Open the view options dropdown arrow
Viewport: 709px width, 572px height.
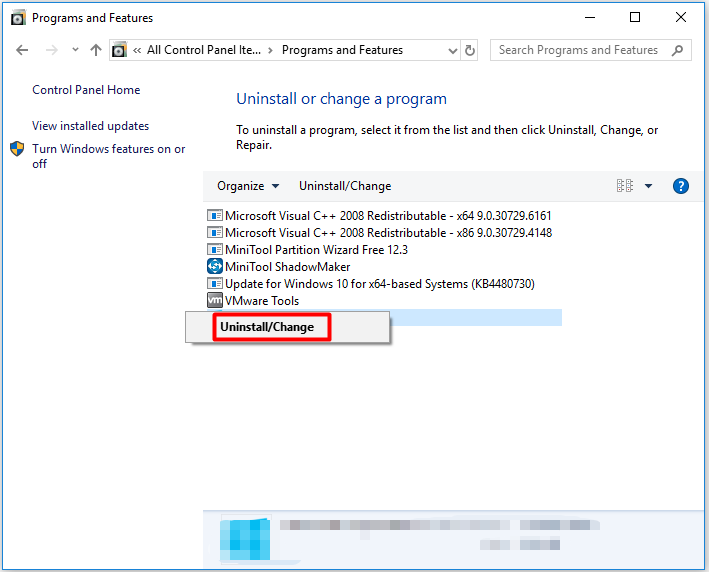coord(648,186)
